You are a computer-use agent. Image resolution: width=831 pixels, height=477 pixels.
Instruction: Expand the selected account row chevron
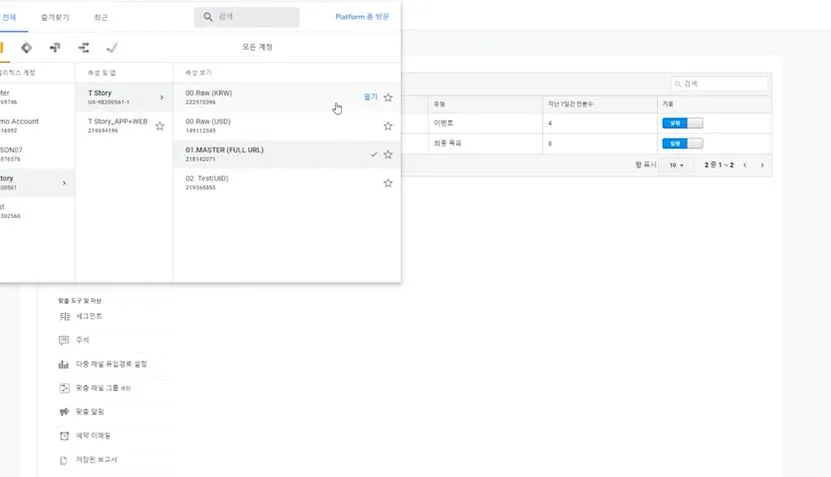(64, 183)
